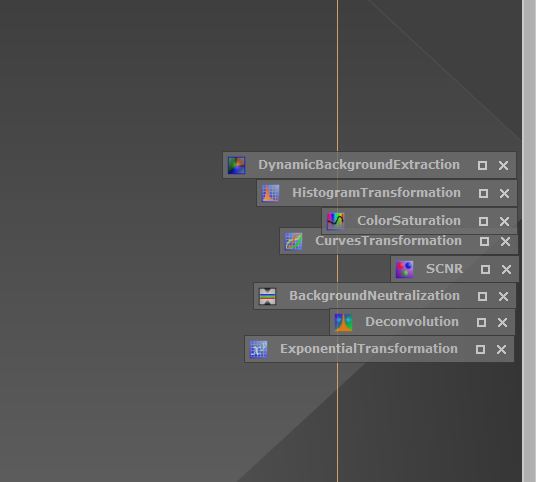
Task: Close the SCNR process icon
Action: pos(507,269)
